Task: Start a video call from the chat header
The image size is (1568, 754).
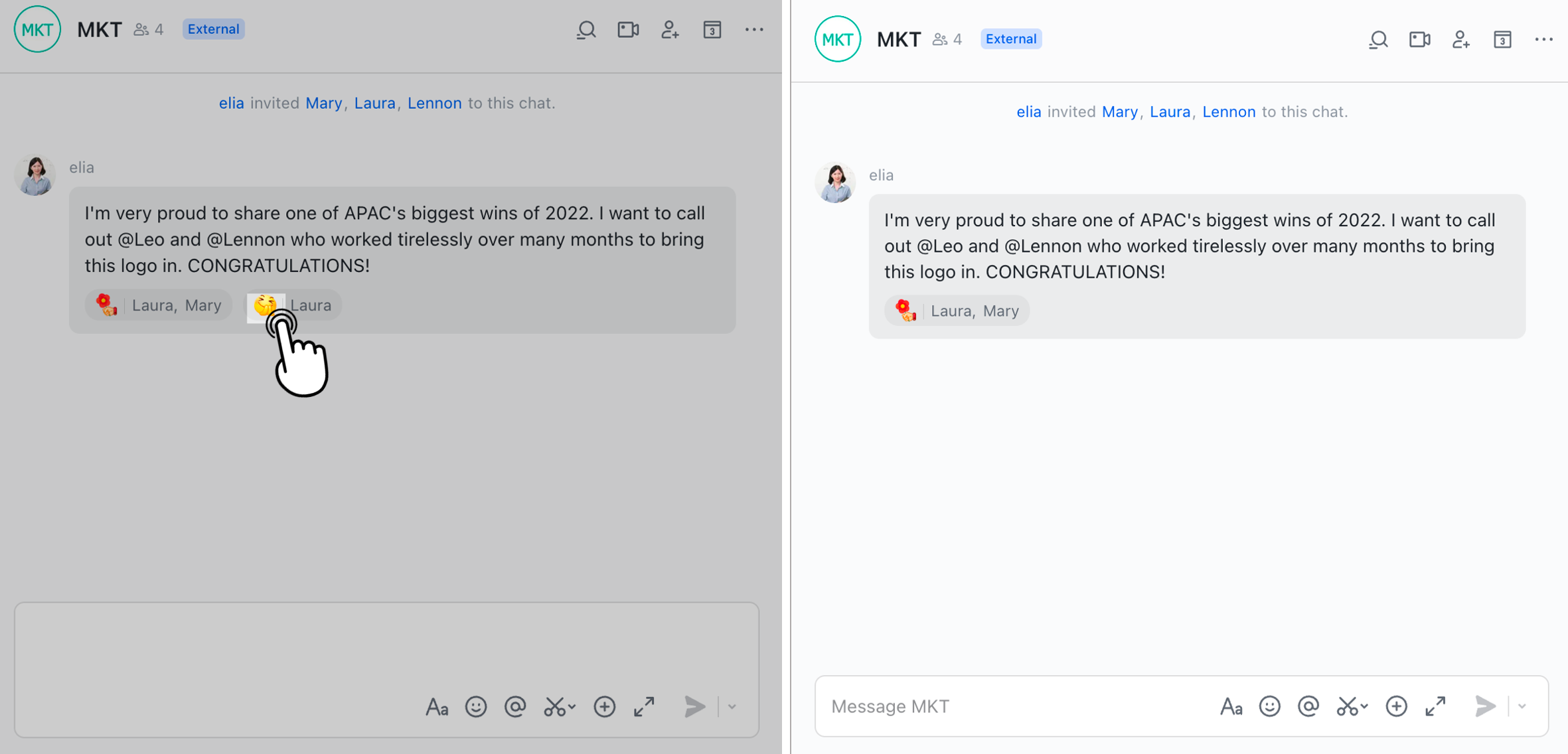Action: [627, 30]
